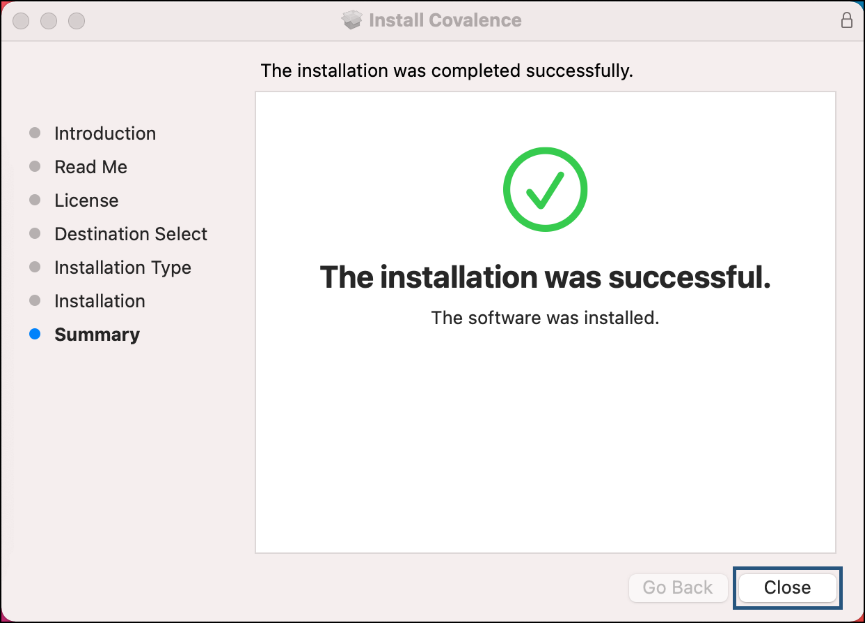Click the lock icon in the title bar
Viewport: 865px width, 623px height.
[x=846, y=19]
